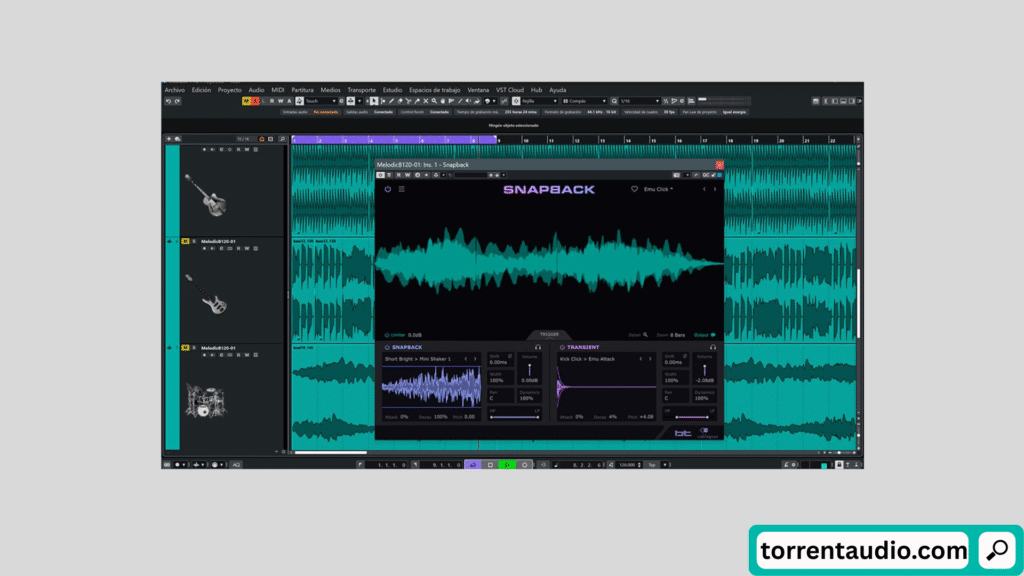This screenshot has width=1024, height=576.
Task: Toggle the purple cycle loop transport button
Action: (x=473, y=465)
